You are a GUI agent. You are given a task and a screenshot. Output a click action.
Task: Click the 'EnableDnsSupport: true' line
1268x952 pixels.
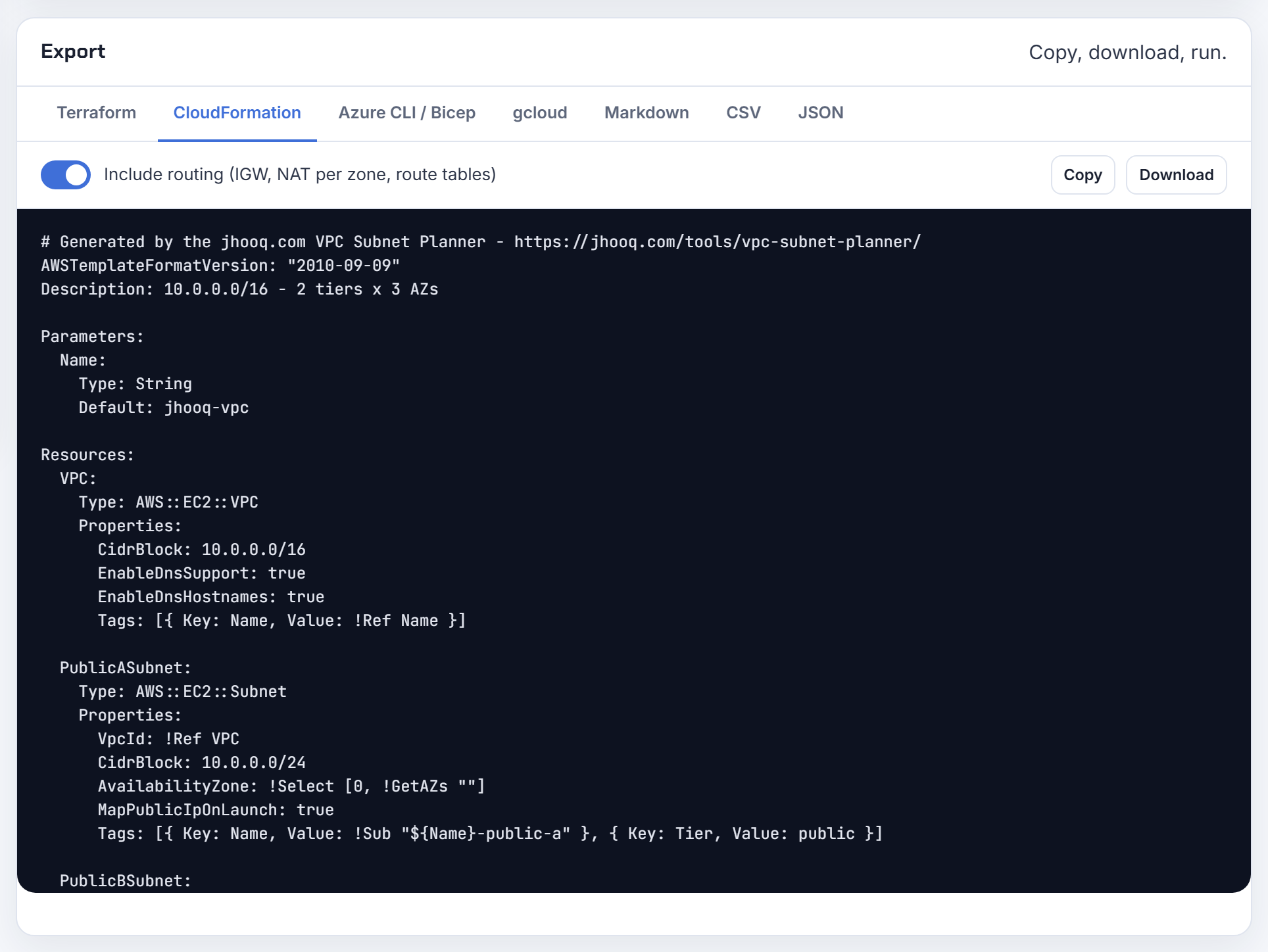click(x=202, y=573)
